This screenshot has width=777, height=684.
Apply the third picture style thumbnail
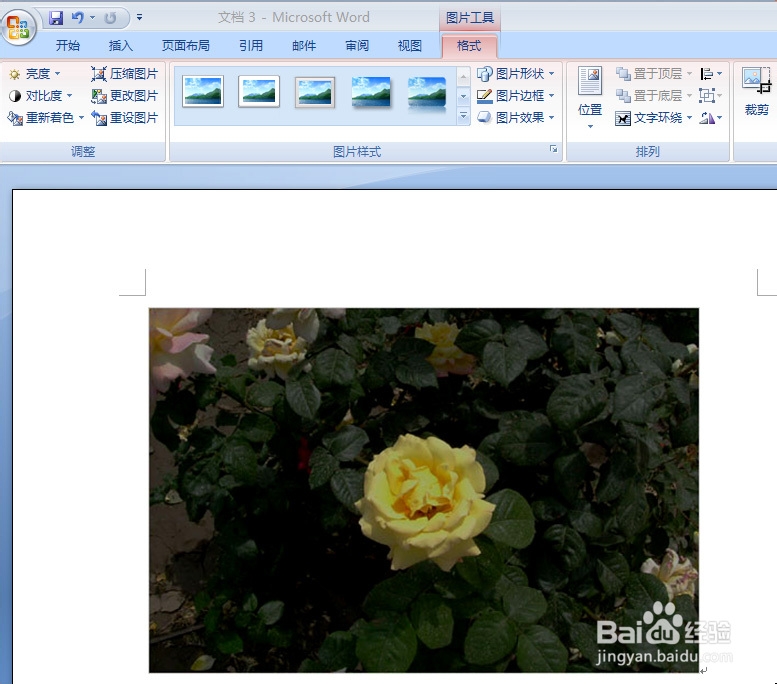[x=315, y=92]
